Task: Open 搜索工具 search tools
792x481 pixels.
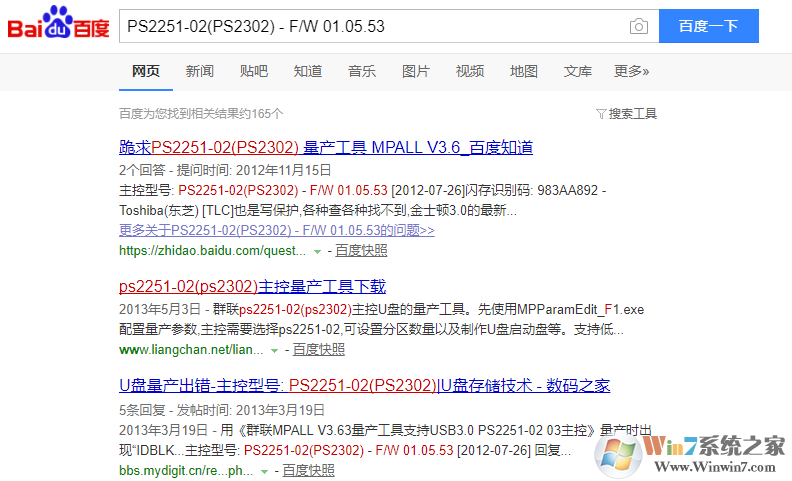Action: coord(632,114)
